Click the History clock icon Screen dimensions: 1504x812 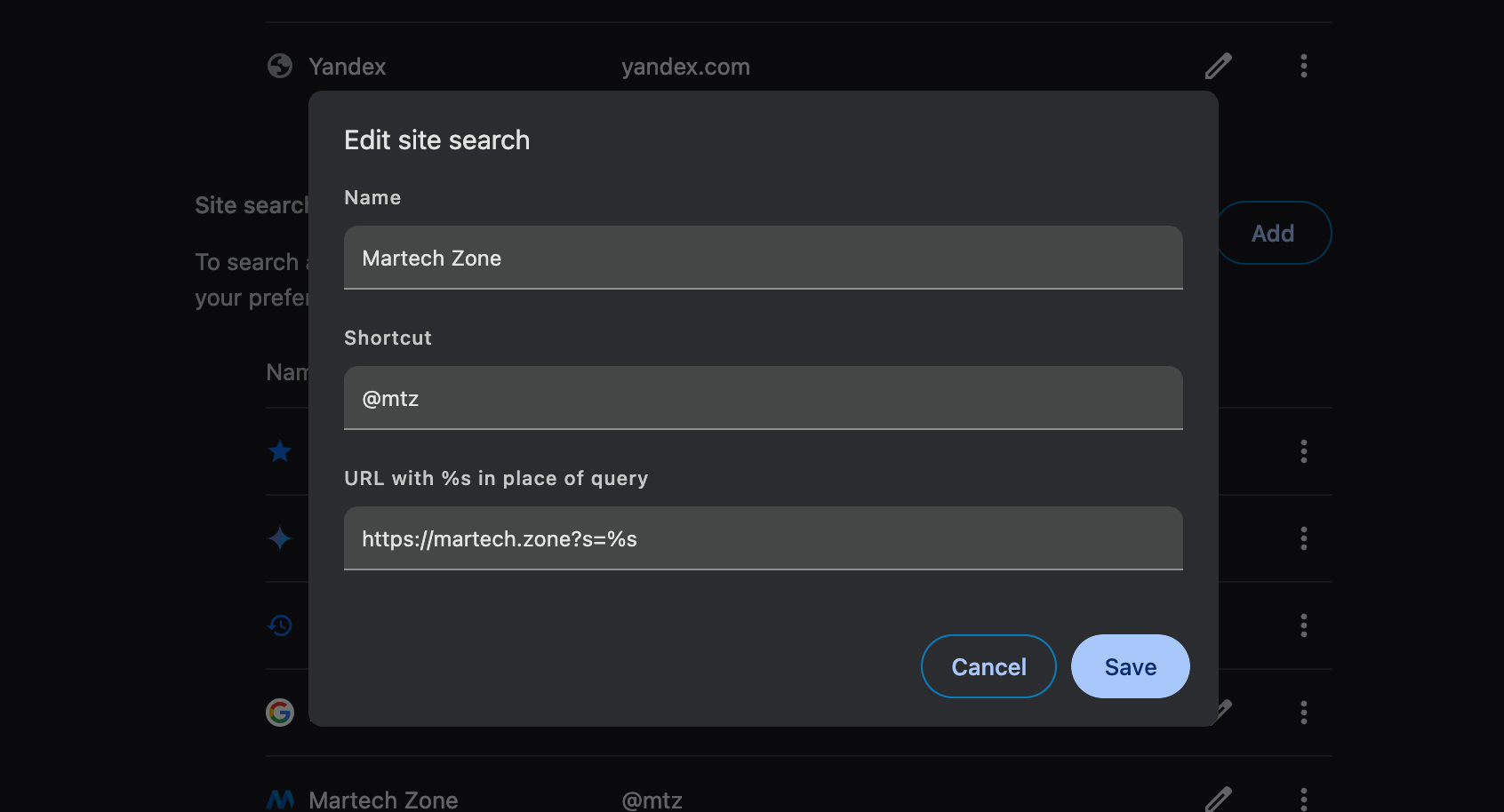click(280, 625)
